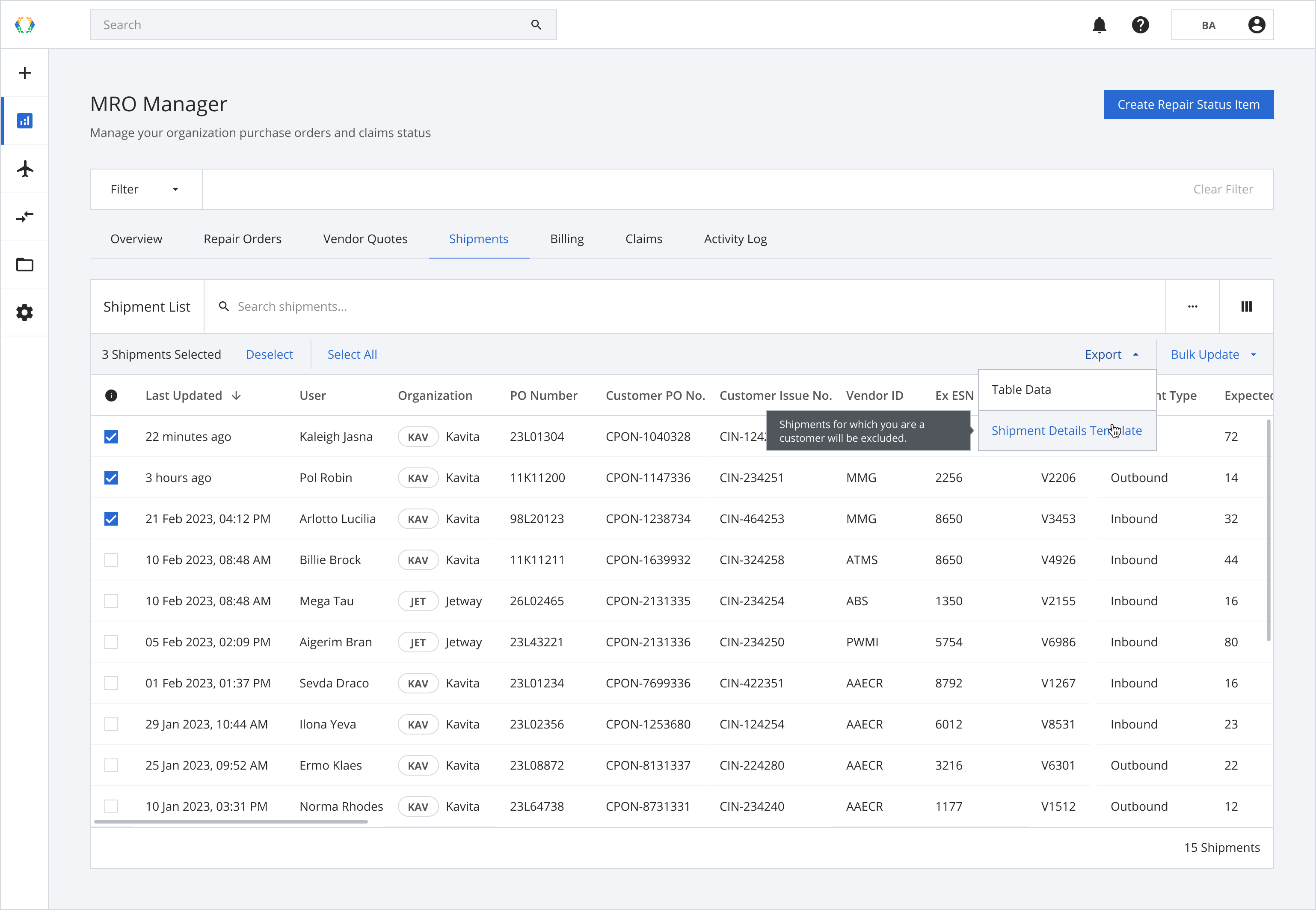The width and height of the screenshot is (1316, 910).
Task: Uncheck the 22 minutes ago shipment row
Action: coord(111,437)
